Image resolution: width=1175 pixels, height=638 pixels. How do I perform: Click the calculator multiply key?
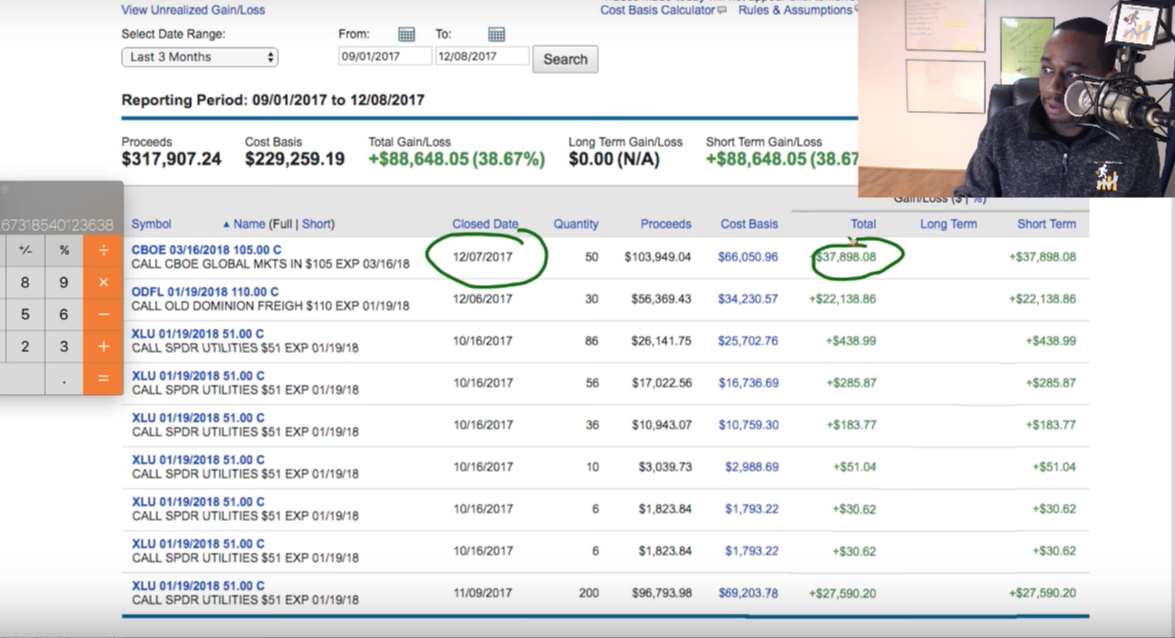tap(103, 283)
